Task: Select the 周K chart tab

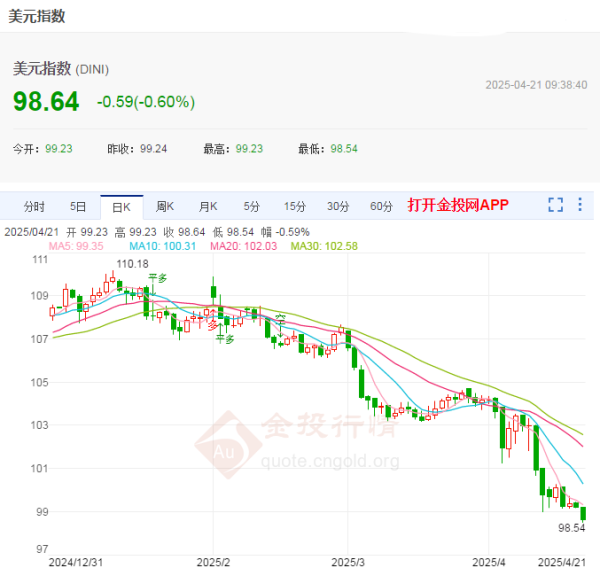Action: click(165, 207)
